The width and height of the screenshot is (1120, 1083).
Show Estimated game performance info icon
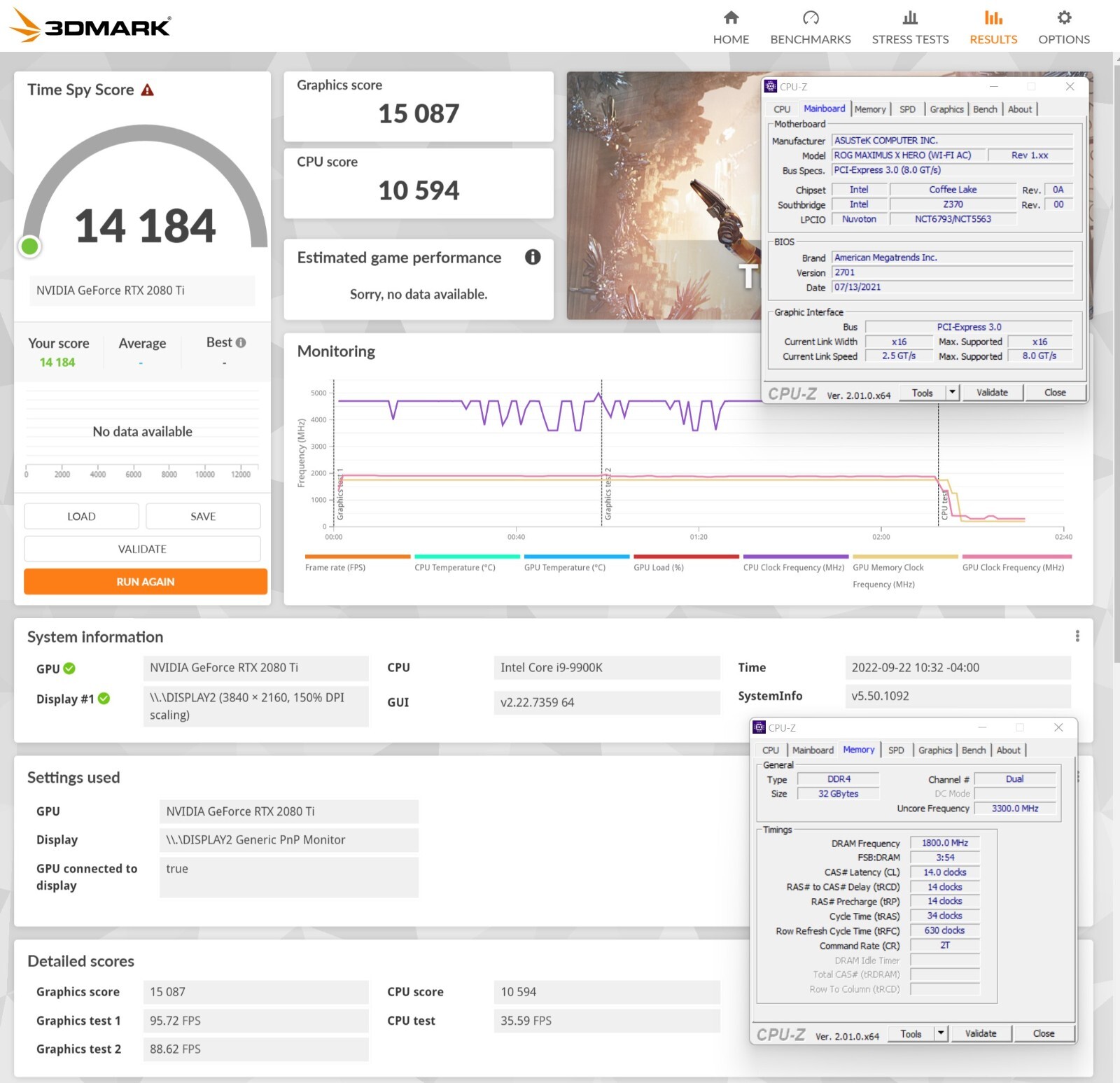pos(533,257)
